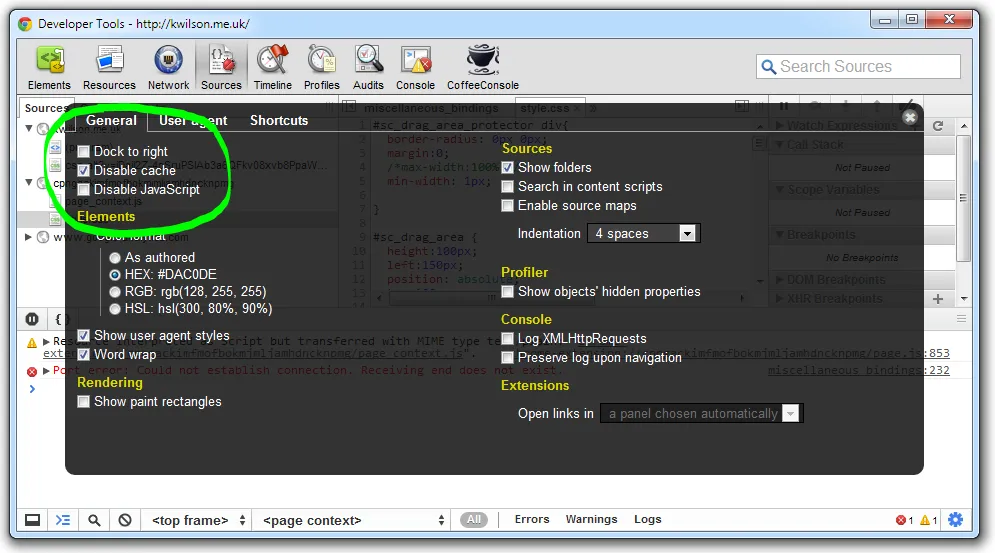Uncheck Disable cache

click(x=83, y=171)
